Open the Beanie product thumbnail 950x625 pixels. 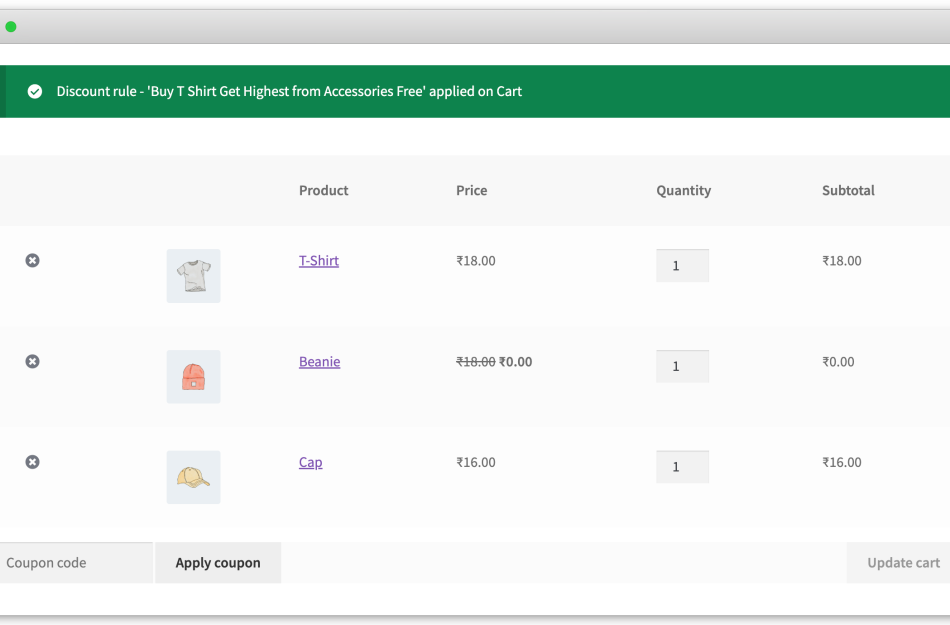tap(193, 377)
